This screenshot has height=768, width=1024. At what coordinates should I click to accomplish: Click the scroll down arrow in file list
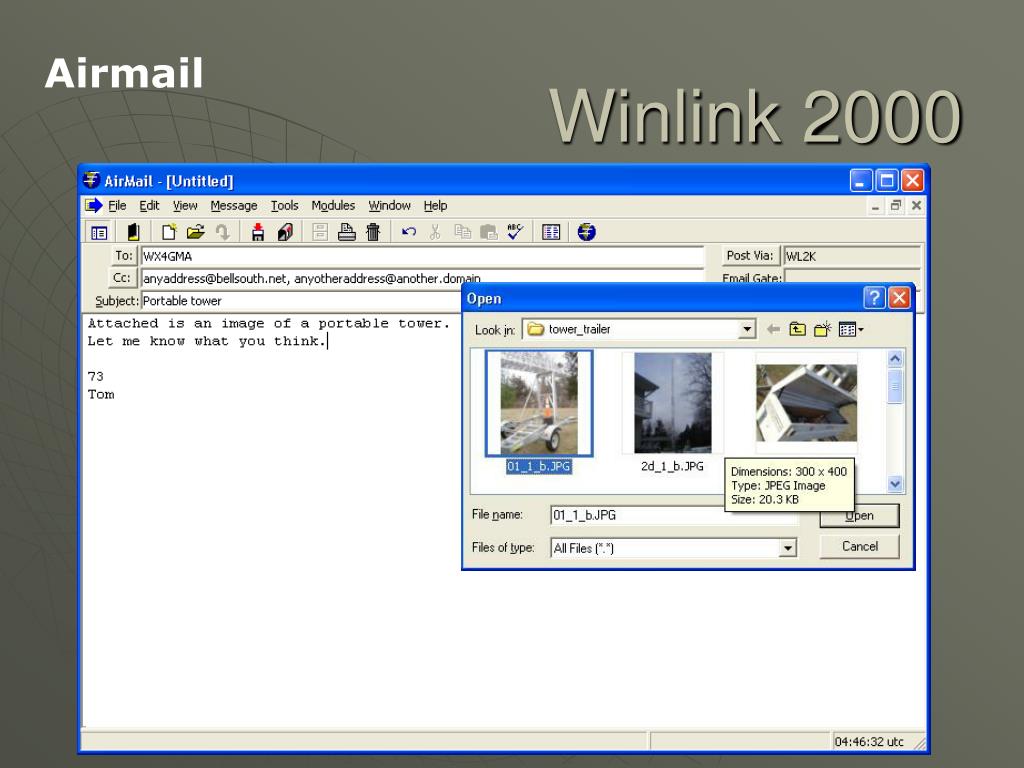tap(895, 484)
